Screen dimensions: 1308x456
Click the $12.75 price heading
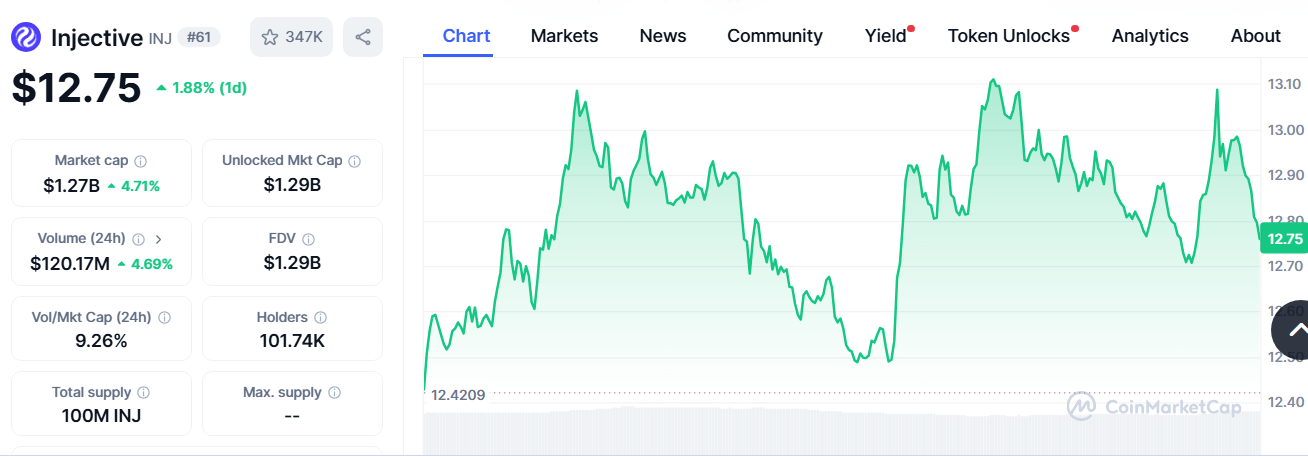point(76,88)
